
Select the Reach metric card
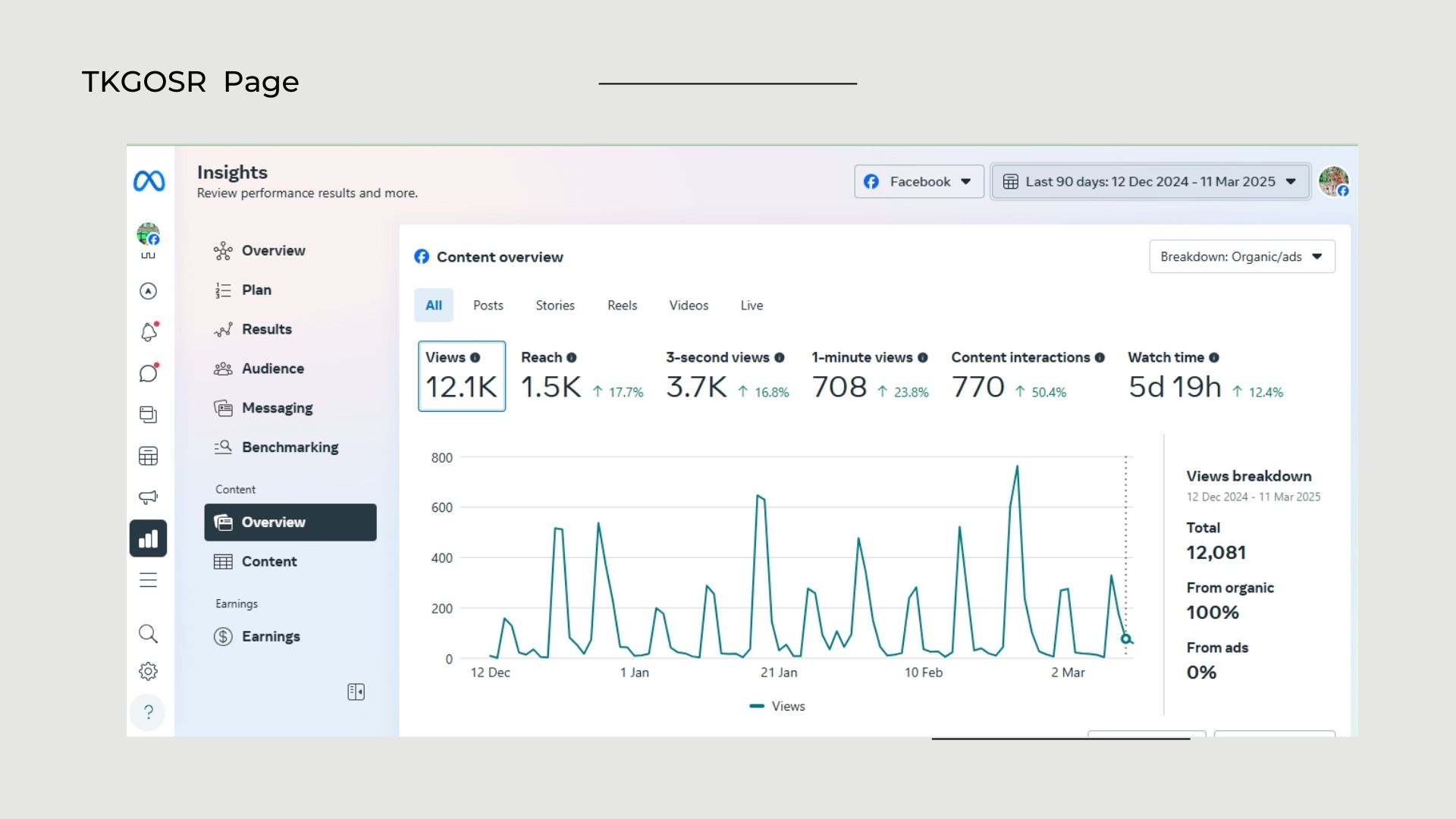click(x=581, y=377)
